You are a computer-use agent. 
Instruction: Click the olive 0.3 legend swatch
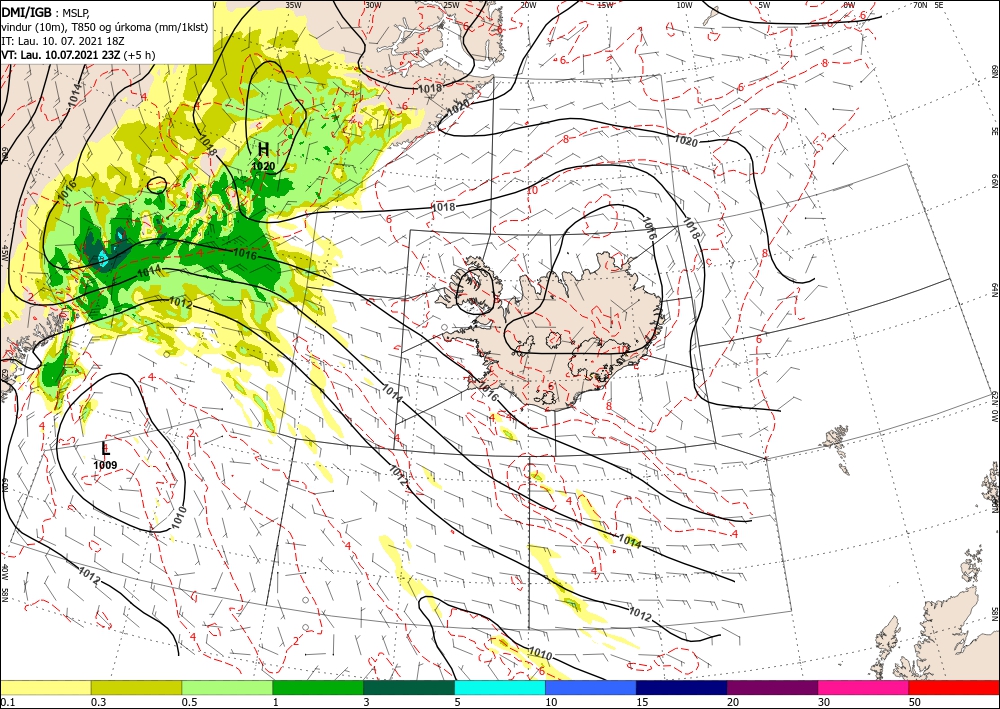click(x=136, y=687)
